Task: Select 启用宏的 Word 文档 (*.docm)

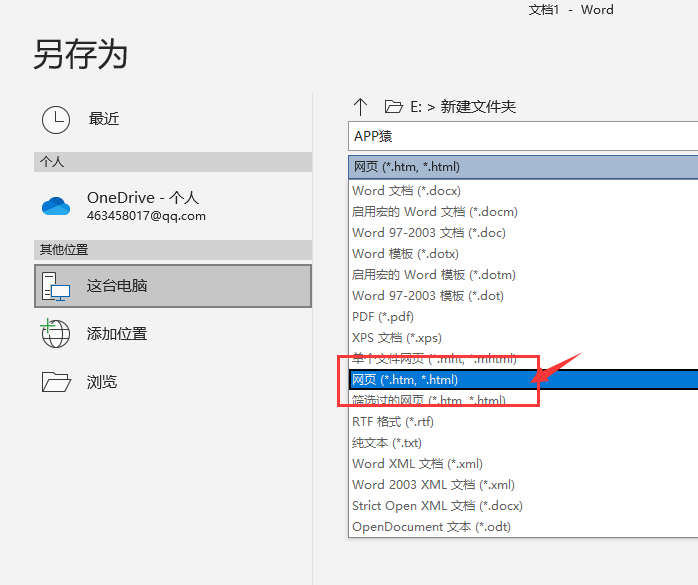Action: (x=523, y=211)
